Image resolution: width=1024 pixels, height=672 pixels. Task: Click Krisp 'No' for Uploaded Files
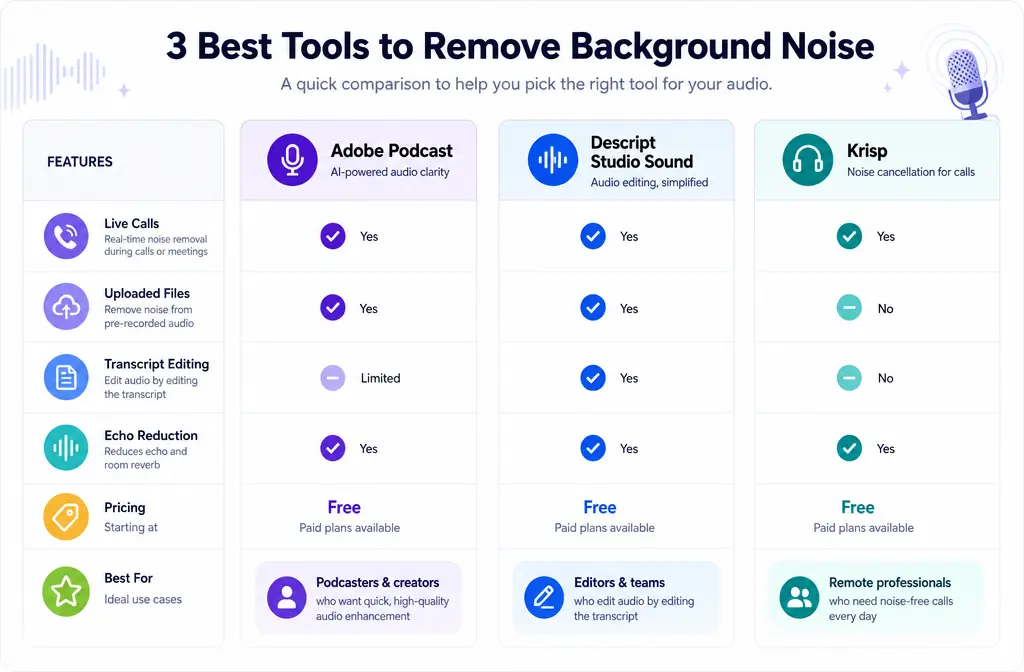(886, 309)
